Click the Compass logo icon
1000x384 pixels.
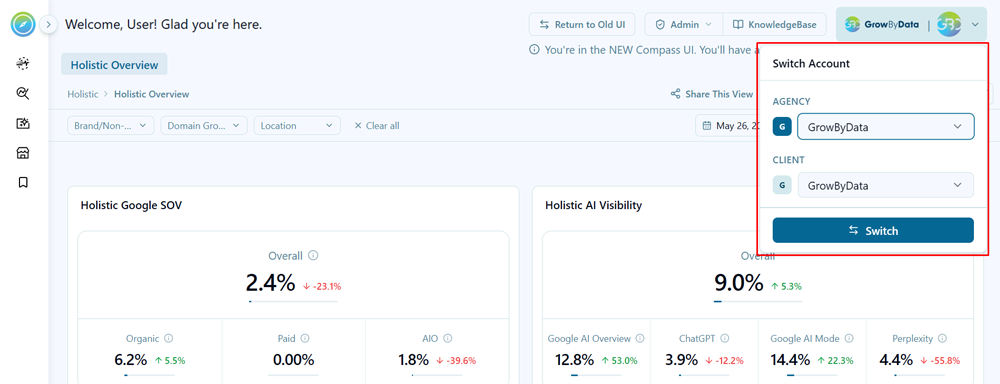point(23,24)
